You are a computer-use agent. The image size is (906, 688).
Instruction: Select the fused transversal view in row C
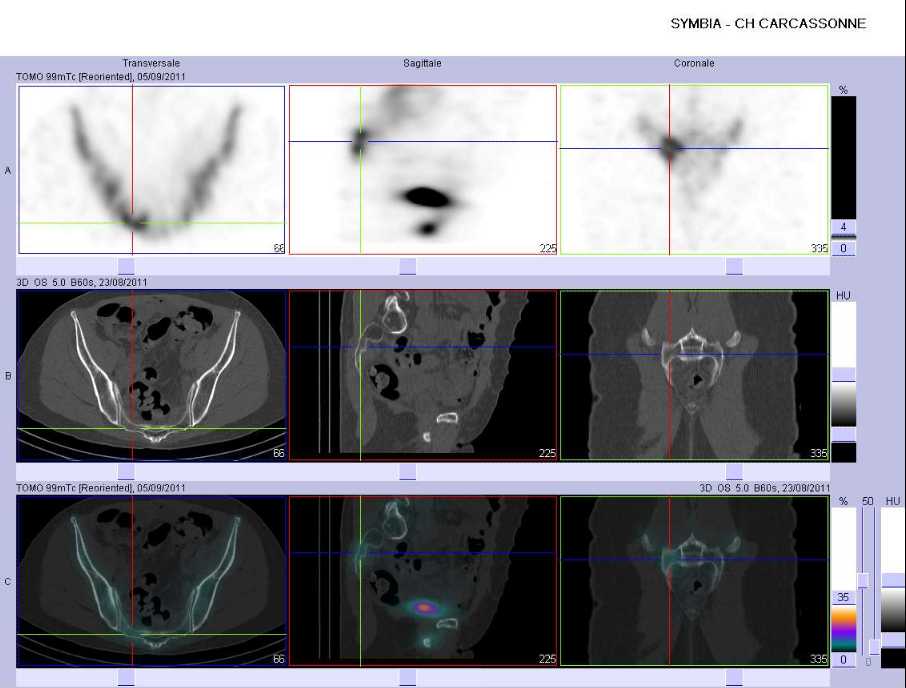(x=151, y=581)
